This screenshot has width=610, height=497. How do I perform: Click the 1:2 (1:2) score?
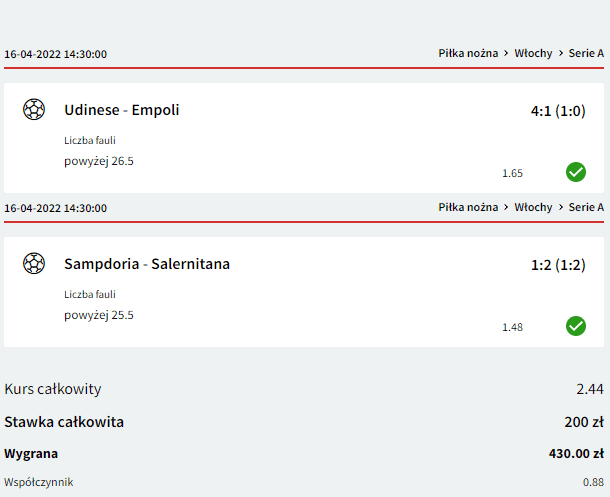click(x=558, y=265)
